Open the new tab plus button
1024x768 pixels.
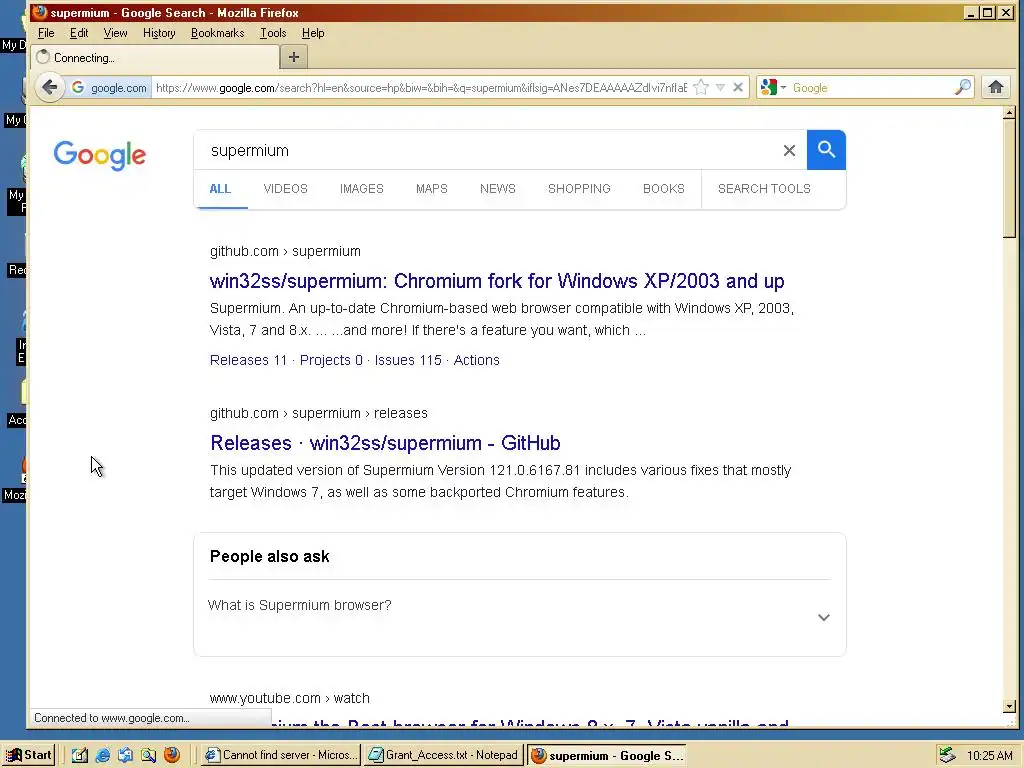pos(294,57)
